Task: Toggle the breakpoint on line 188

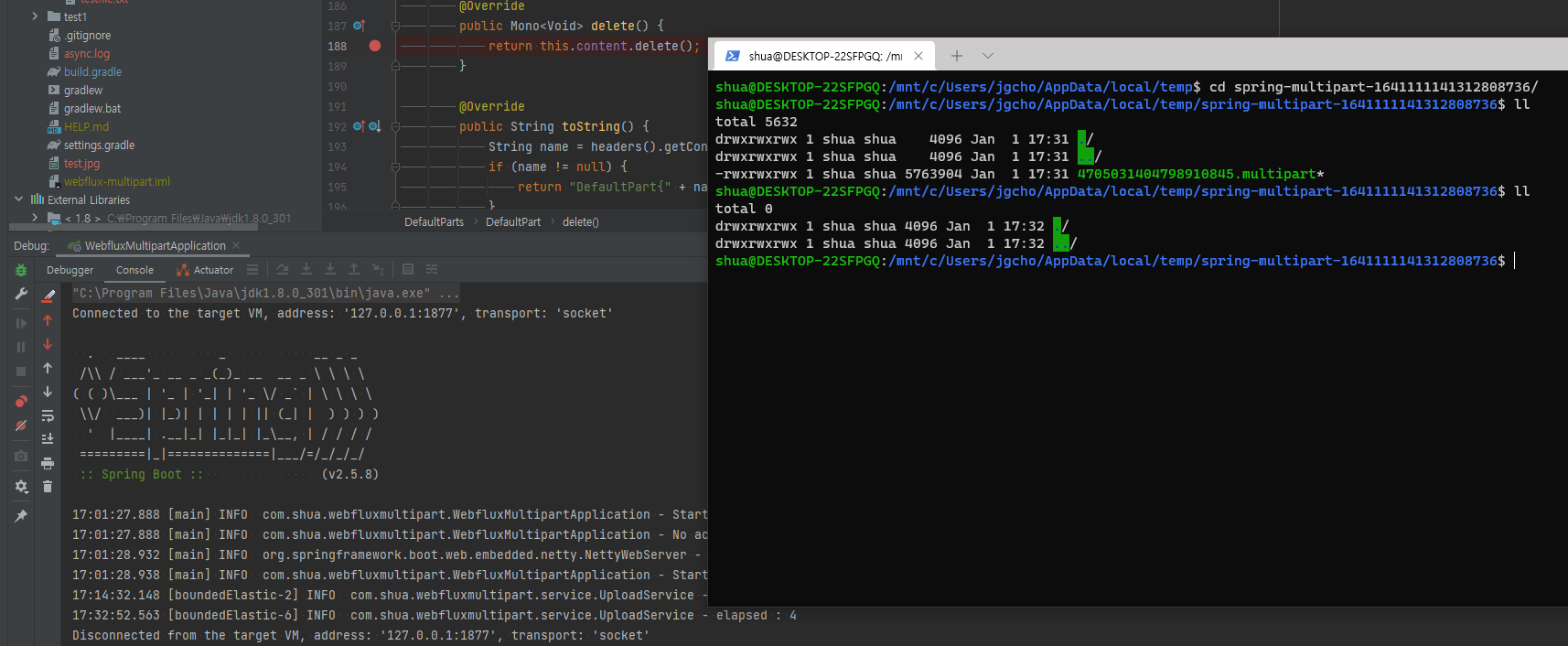Action: [375, 46]
